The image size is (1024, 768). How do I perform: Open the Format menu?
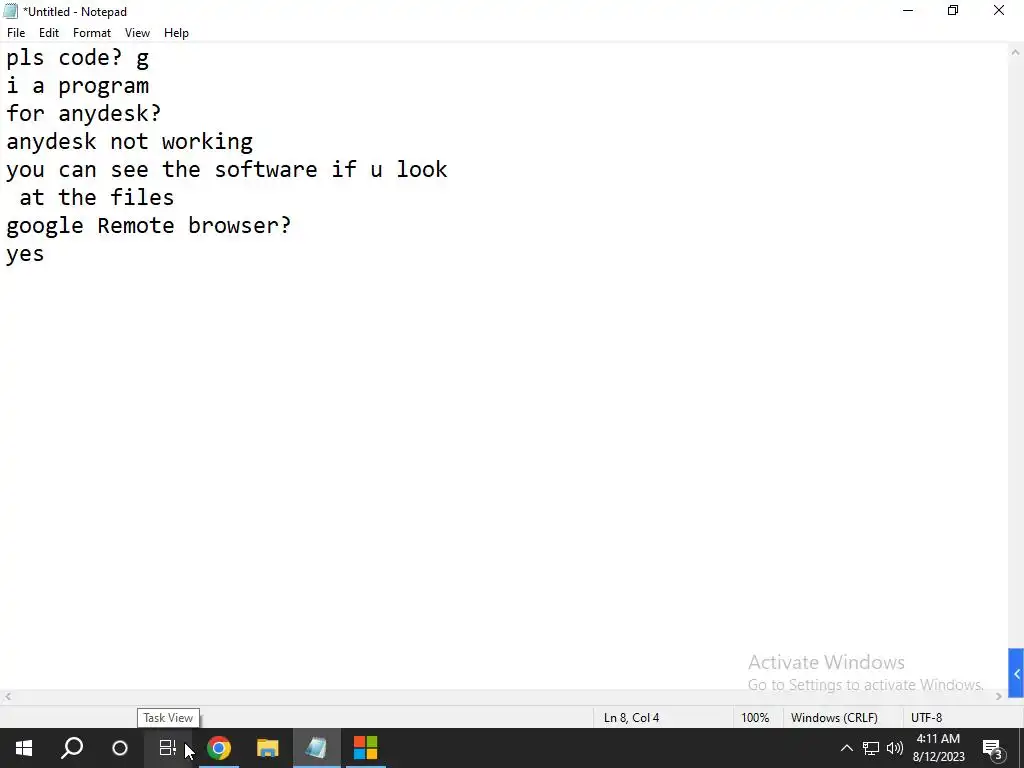(91, 33)
